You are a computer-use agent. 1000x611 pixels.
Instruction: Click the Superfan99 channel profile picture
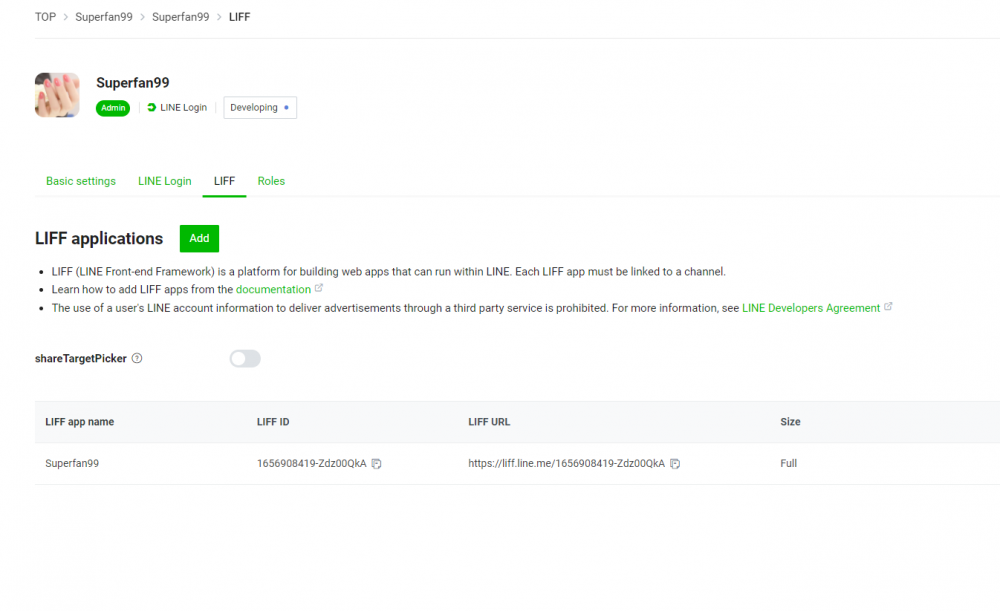[x=57, y=94]
